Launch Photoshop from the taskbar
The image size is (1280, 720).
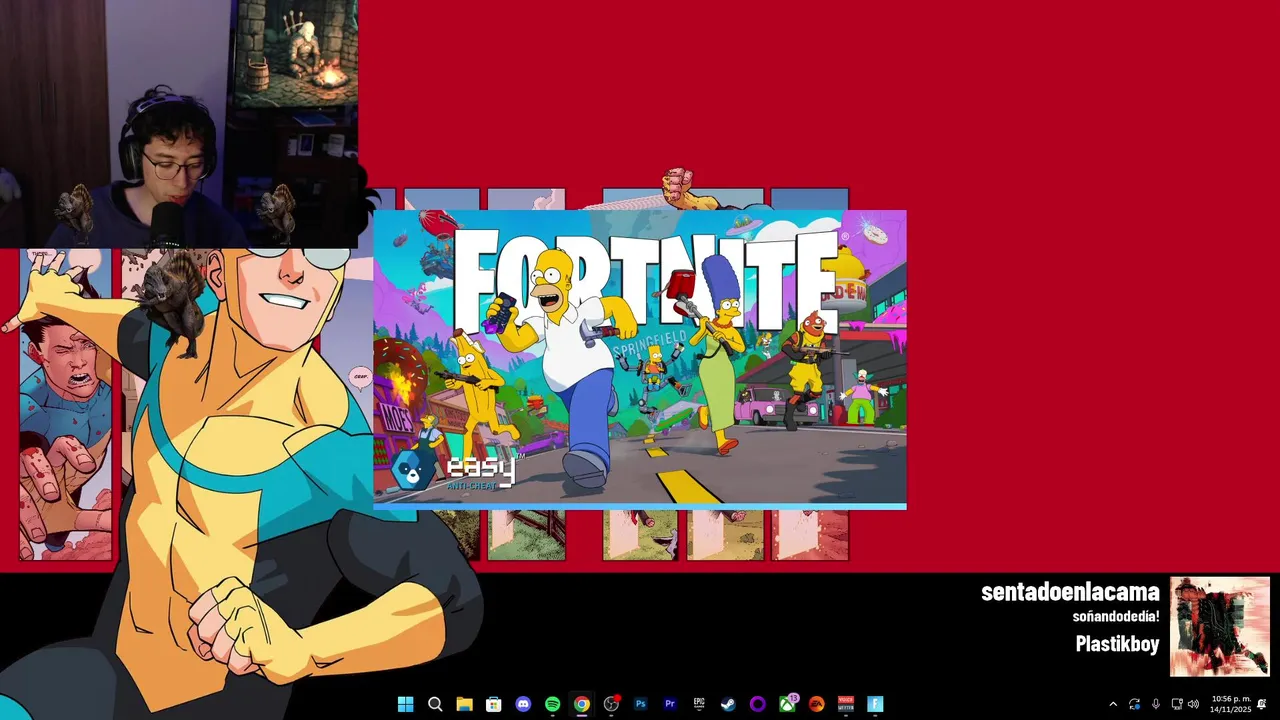tap(640, 704)
